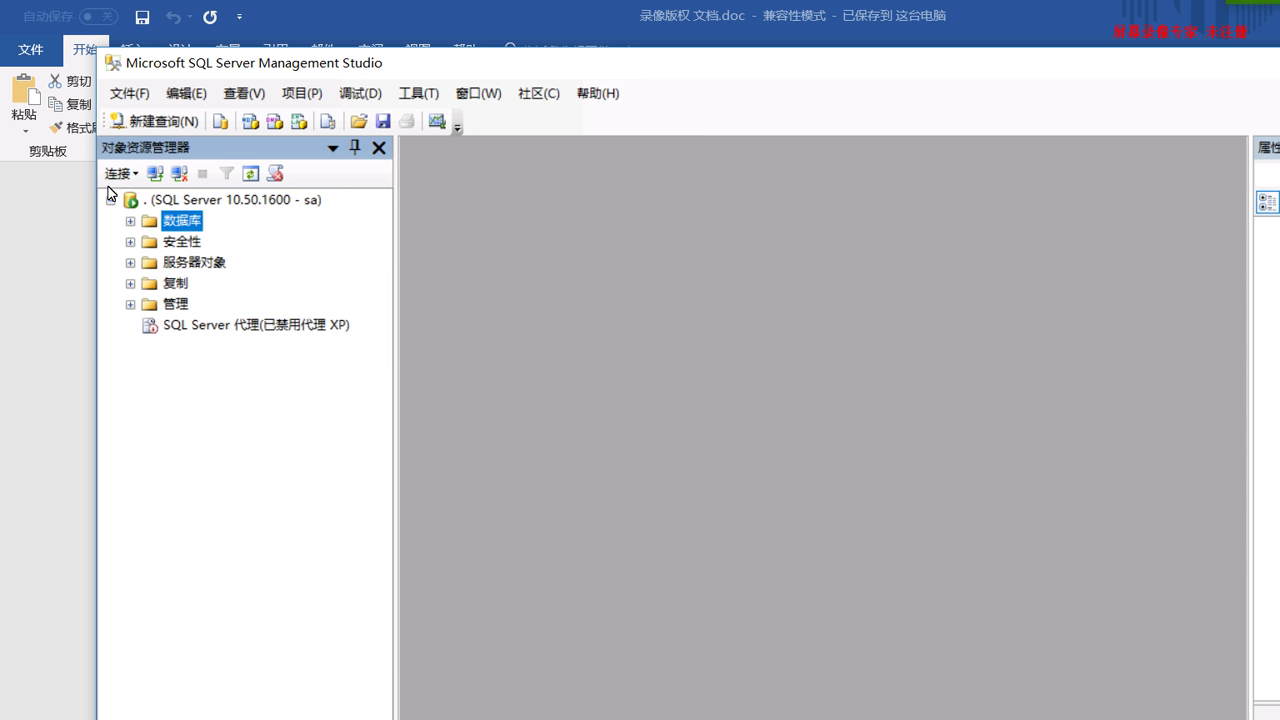Click the Database Engine Query icon

(221, 121)
